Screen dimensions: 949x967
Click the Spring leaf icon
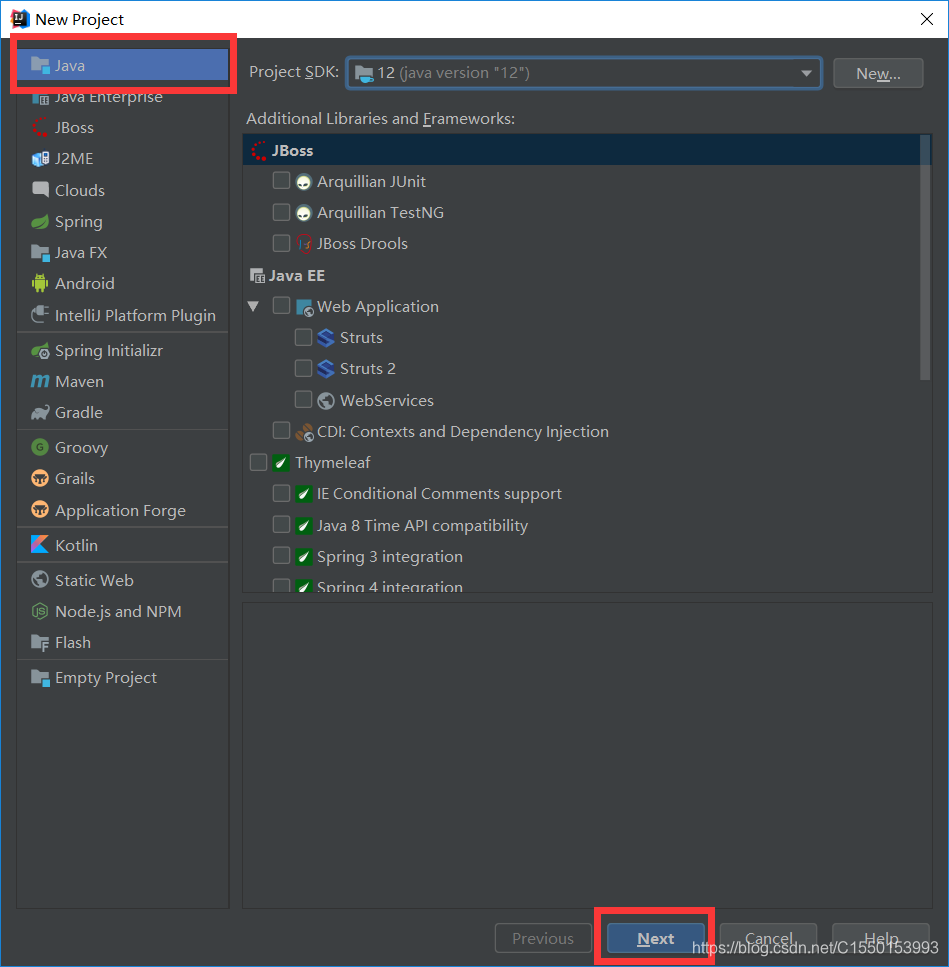pos(40,221)
